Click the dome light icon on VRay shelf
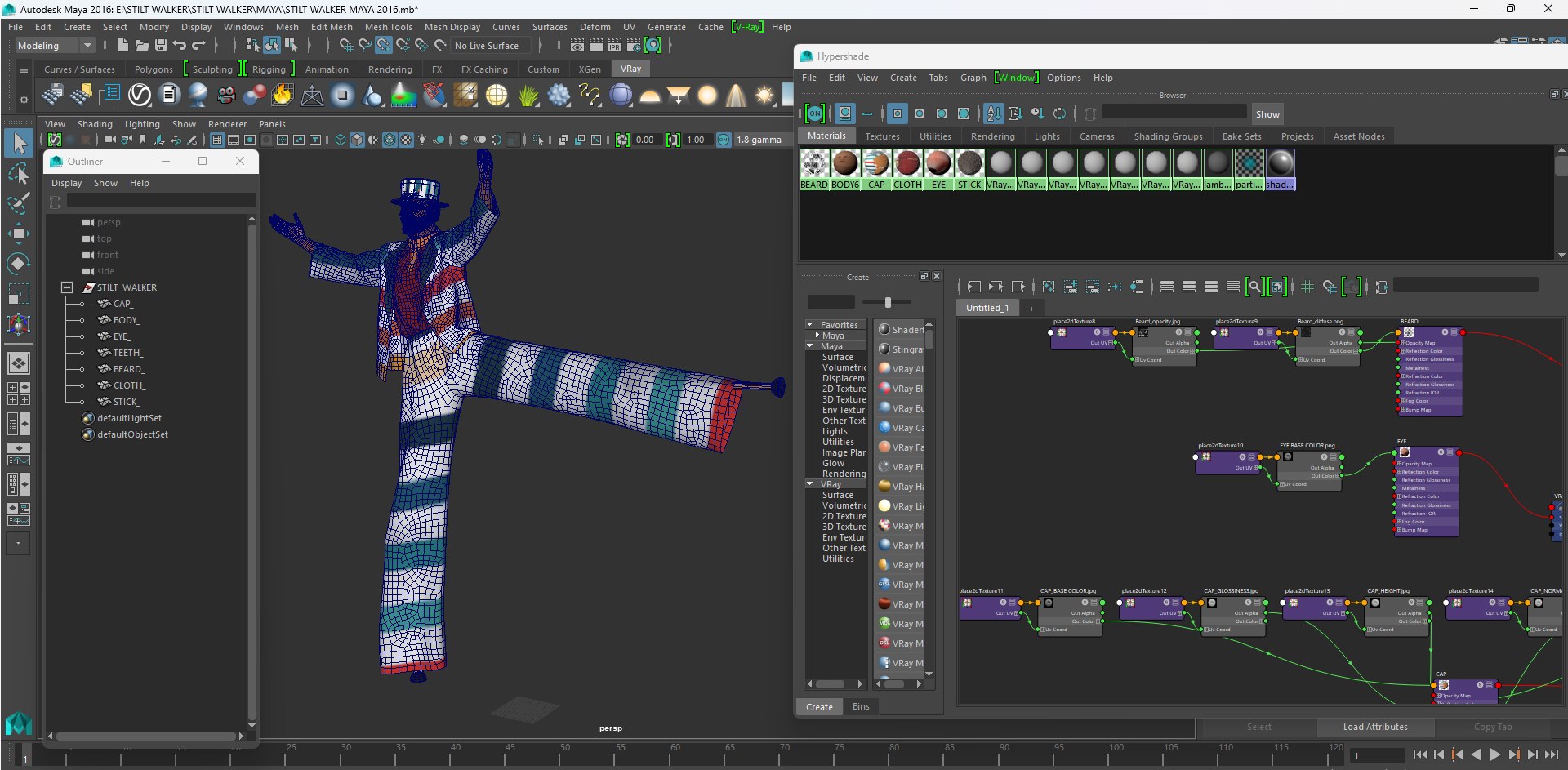The image size is (1568, 770). (650, 96)
